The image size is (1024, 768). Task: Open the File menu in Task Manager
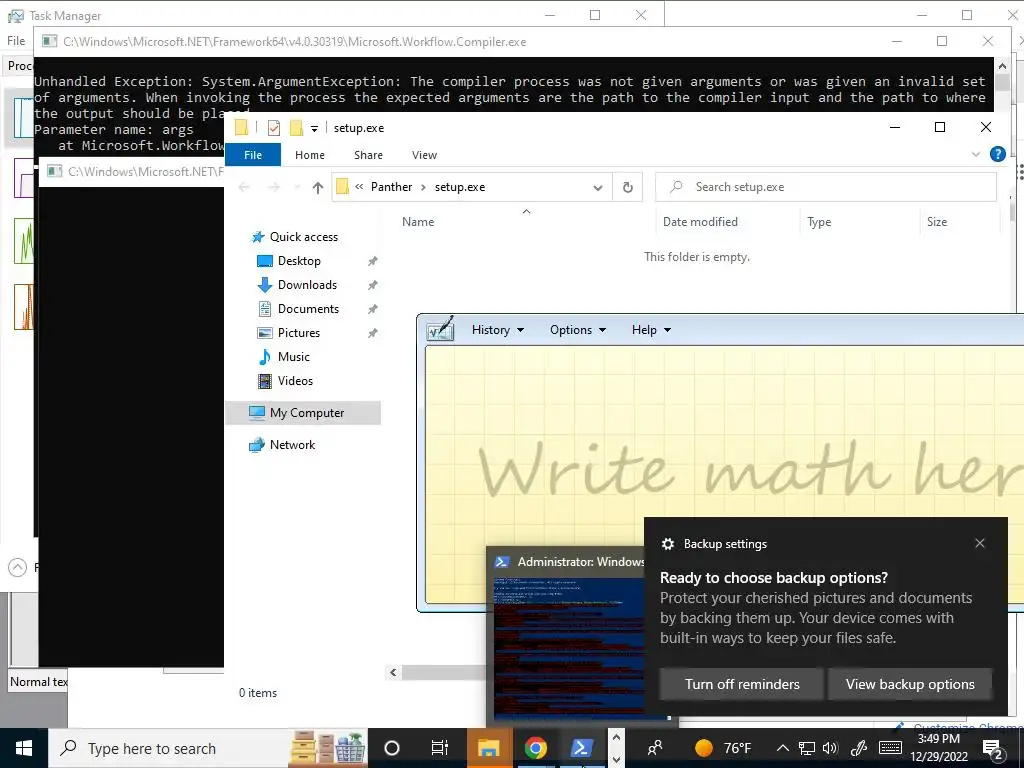pyautogui.click(x=16, y=41)
